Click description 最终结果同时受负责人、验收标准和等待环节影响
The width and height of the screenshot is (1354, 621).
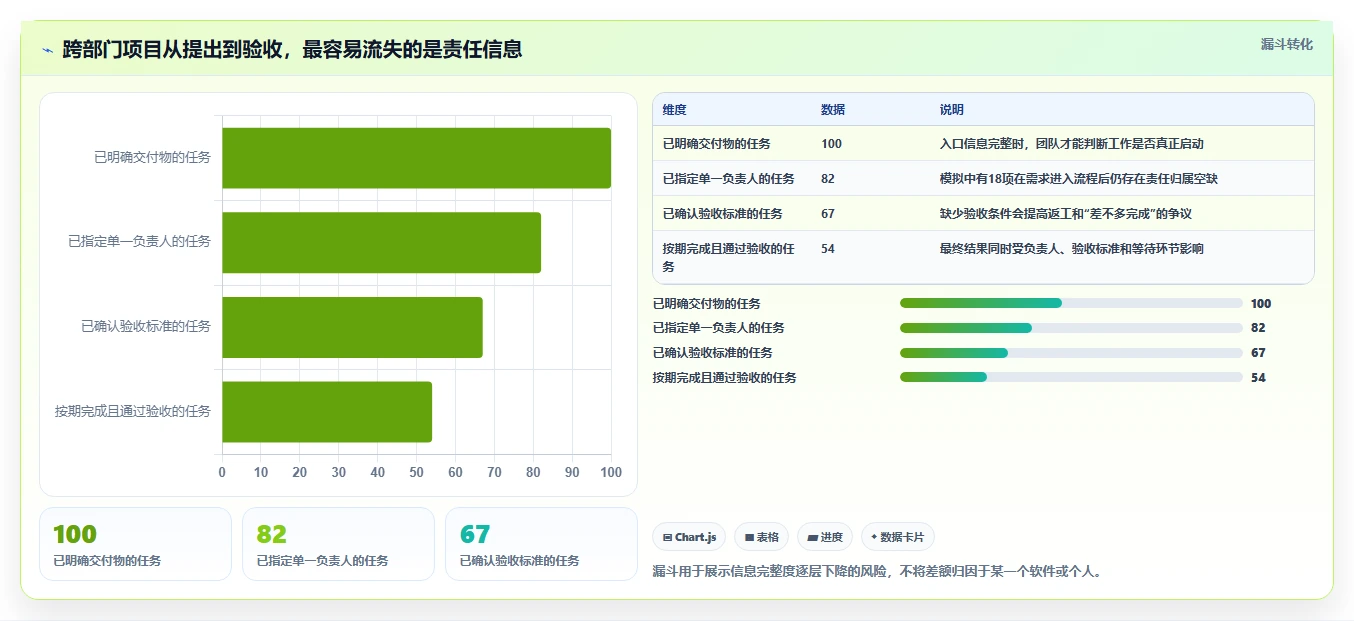pos(1072,249)
